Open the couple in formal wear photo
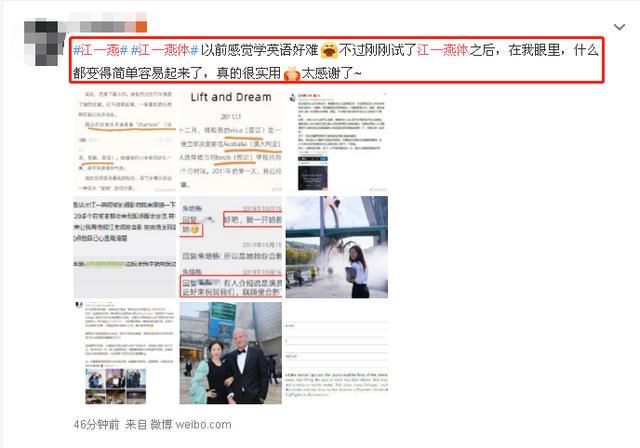Screen dimensions: 640x448 (x=231, y=353)
